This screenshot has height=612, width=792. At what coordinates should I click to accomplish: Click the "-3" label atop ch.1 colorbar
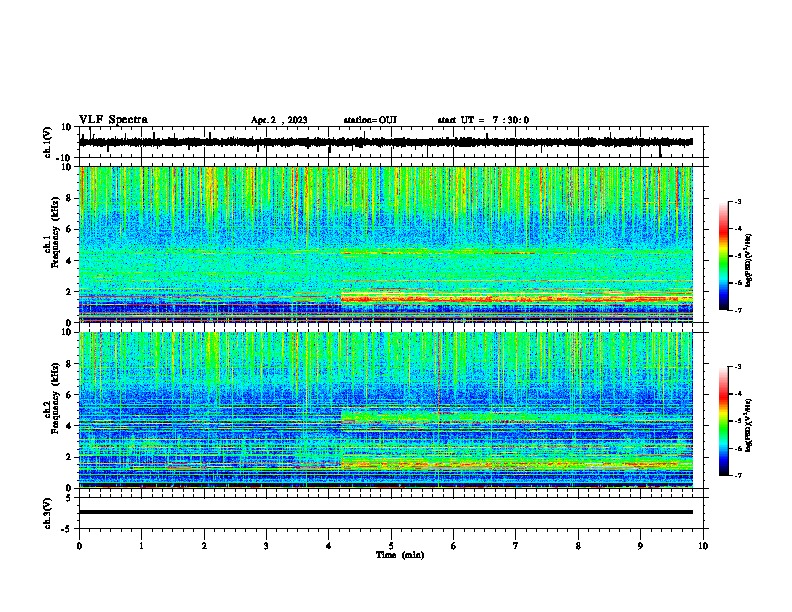(737, 201)
